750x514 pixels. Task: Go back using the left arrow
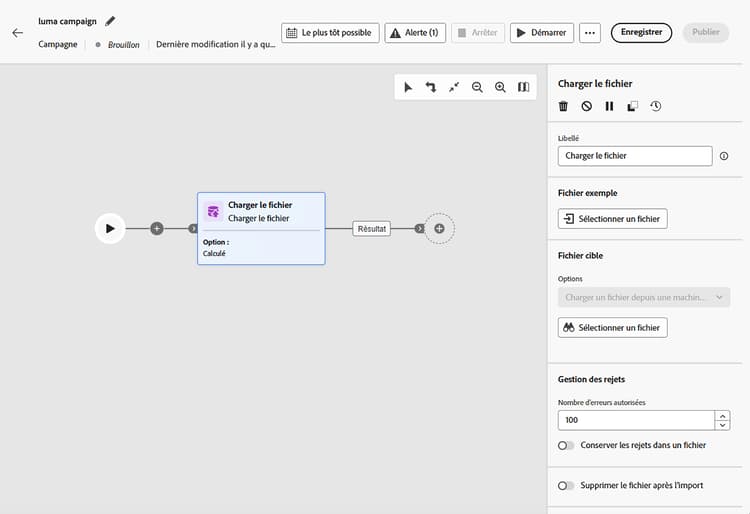coord(18,33)
